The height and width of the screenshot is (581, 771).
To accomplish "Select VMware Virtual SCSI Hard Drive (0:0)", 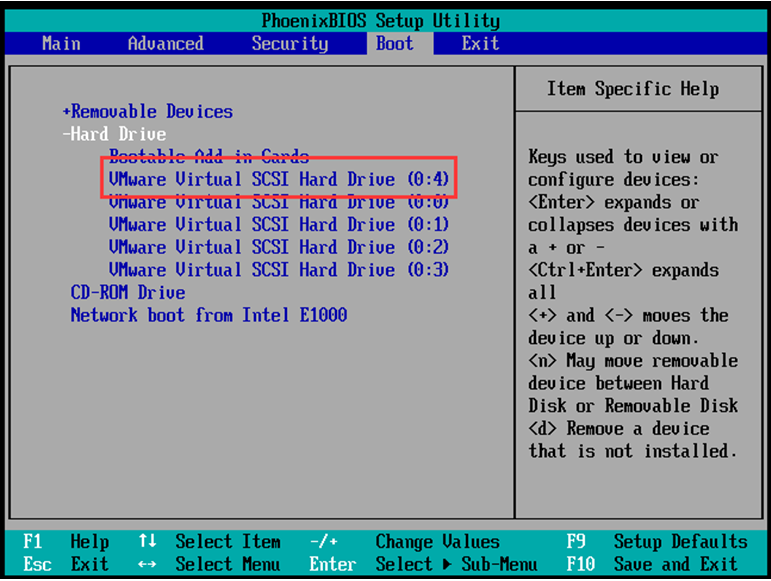I will (x=279, y=202).
